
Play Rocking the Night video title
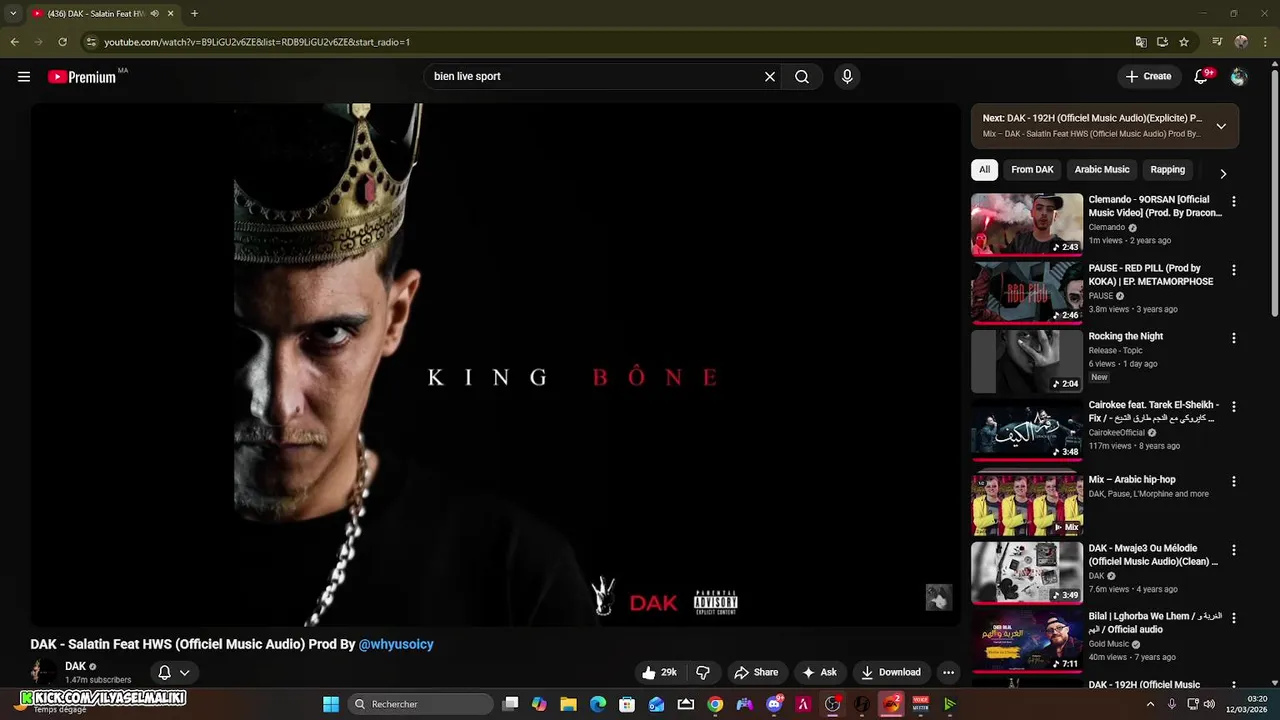click(x=1126, y=336)
